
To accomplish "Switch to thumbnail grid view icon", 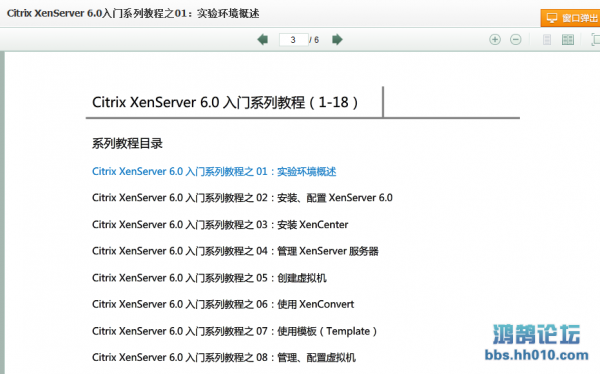I will tap(567, 39).
